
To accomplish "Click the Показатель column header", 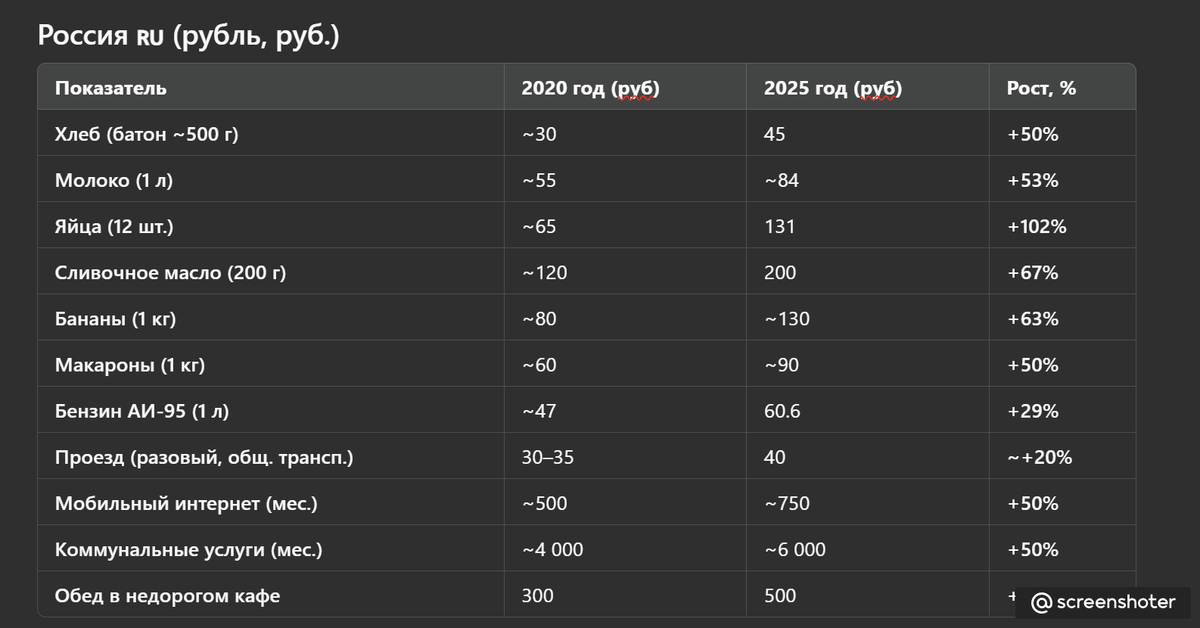I will tap(110, 88).
